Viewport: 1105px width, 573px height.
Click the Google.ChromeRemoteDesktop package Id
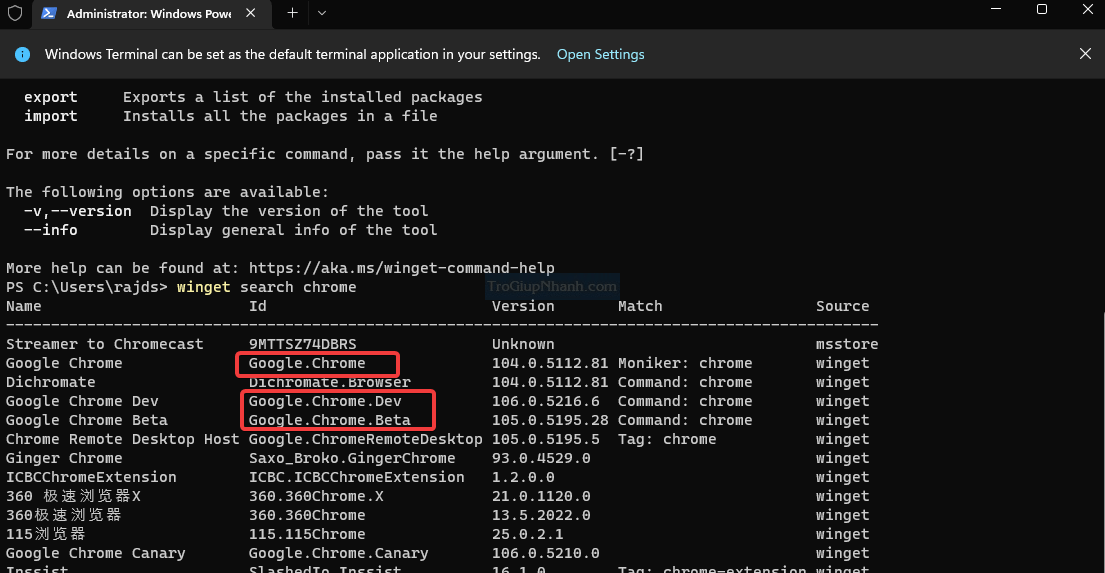click(x=365, y=439)
